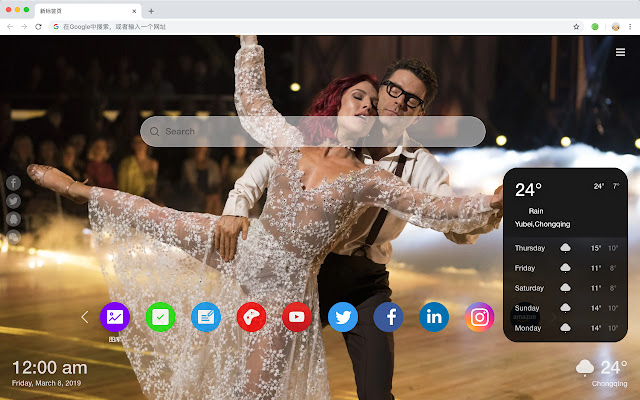Screen dimensions: 640x400
Task: Open the Facebook shortcut in the dock
Action: [x=388, y=317]
